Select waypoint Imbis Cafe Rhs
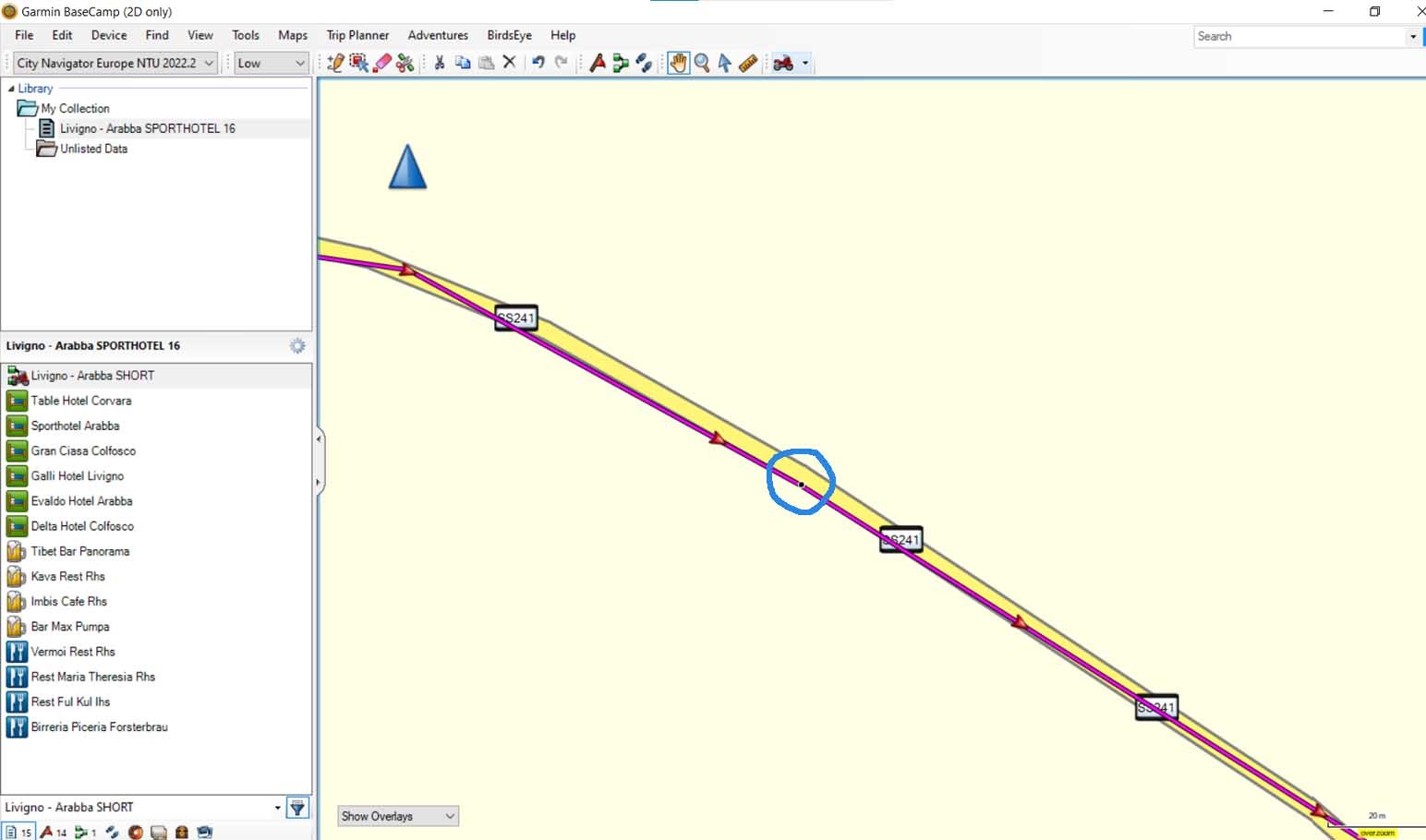Screen dimensions: 1426x840 point(156,601)
